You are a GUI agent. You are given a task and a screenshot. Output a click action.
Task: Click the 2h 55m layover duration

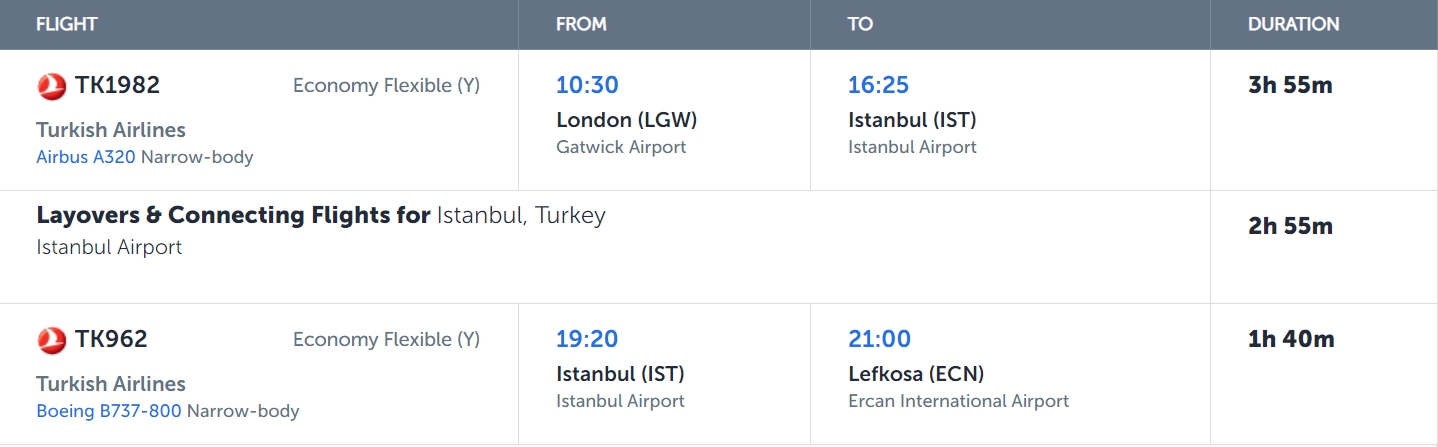click(1290, 226)
